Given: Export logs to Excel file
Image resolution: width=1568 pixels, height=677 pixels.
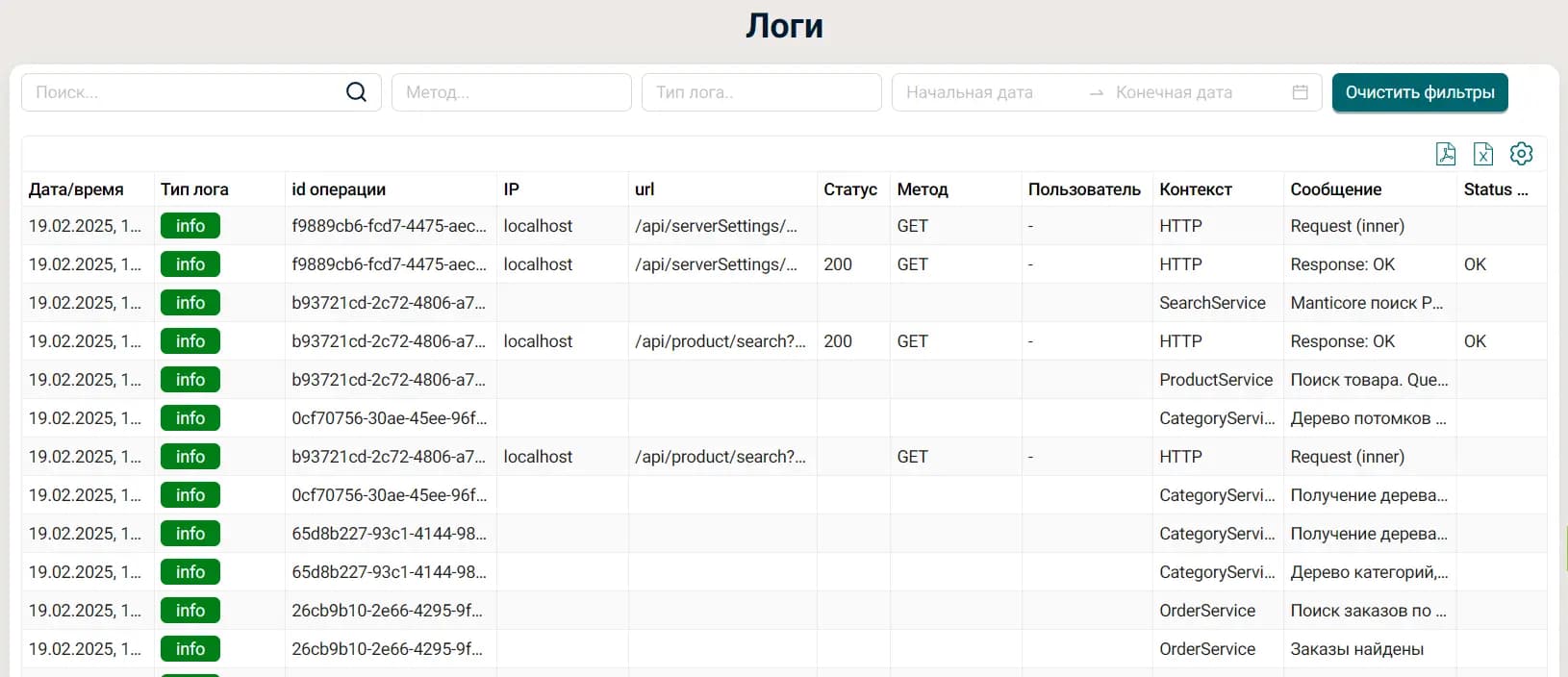Looking at the screenshot, I should pyautogui.click(x=1482, y=154).
